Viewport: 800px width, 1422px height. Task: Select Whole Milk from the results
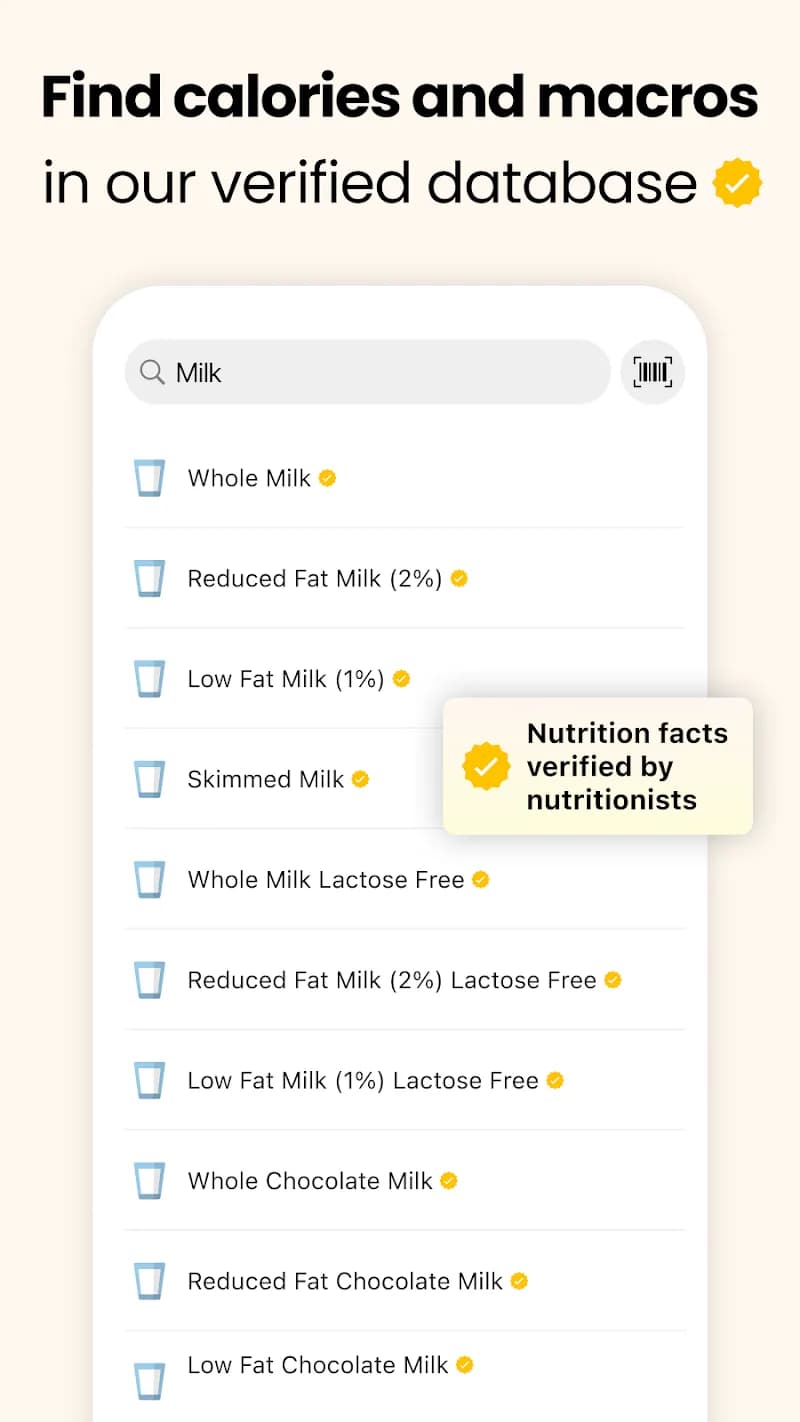(249, 478)
